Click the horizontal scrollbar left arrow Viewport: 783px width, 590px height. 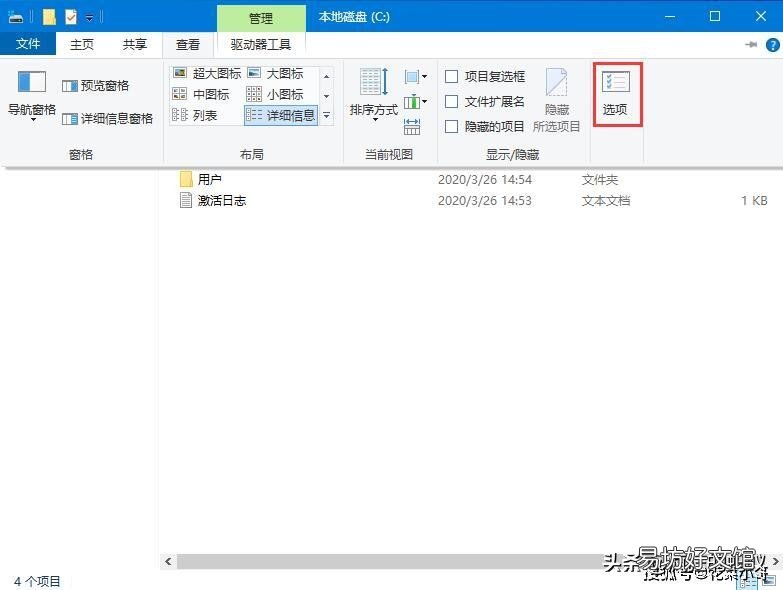[x=168, y=562]
